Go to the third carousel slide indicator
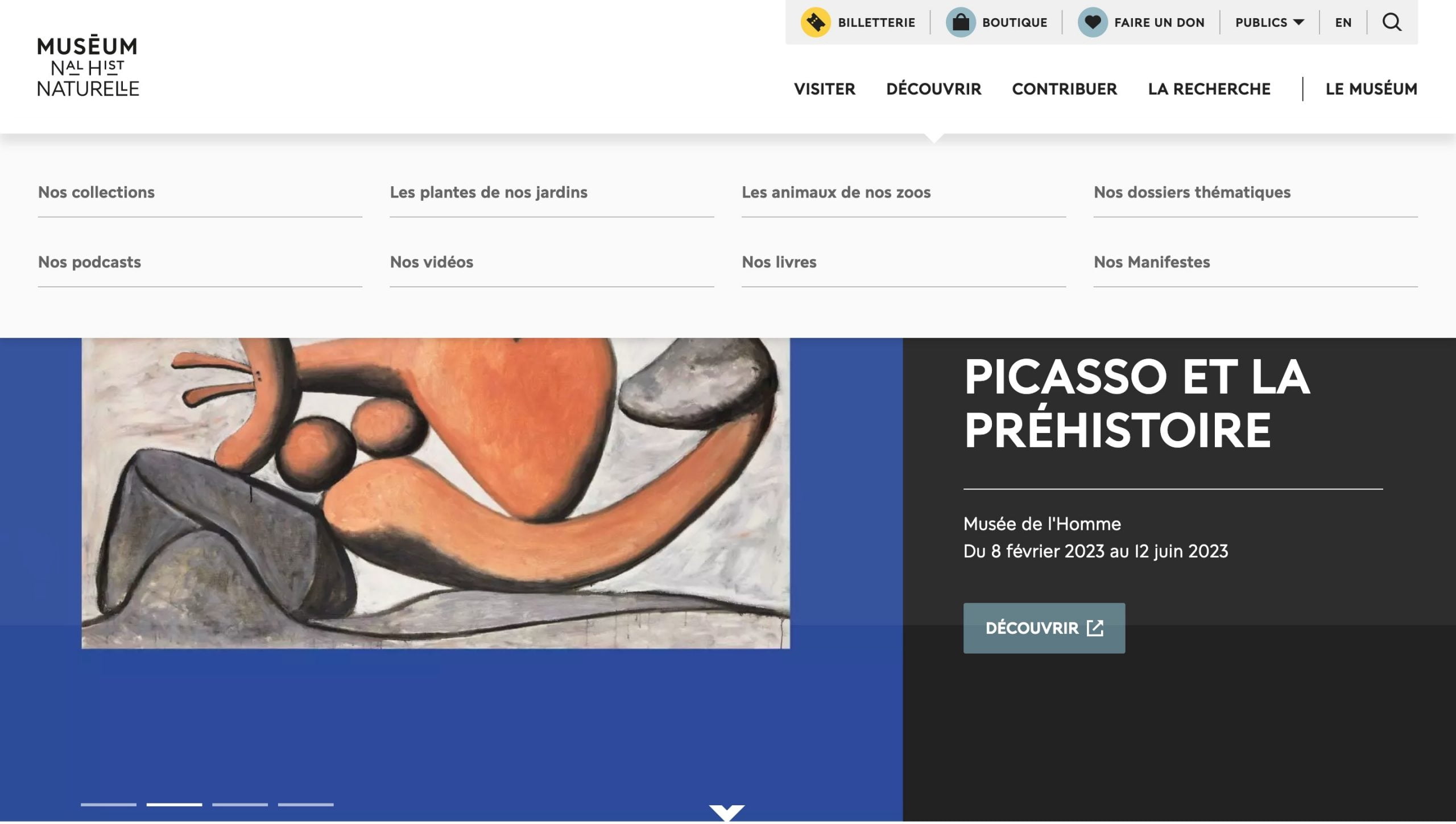Viewport: 1456px width, 824px height. click(240, 805)
